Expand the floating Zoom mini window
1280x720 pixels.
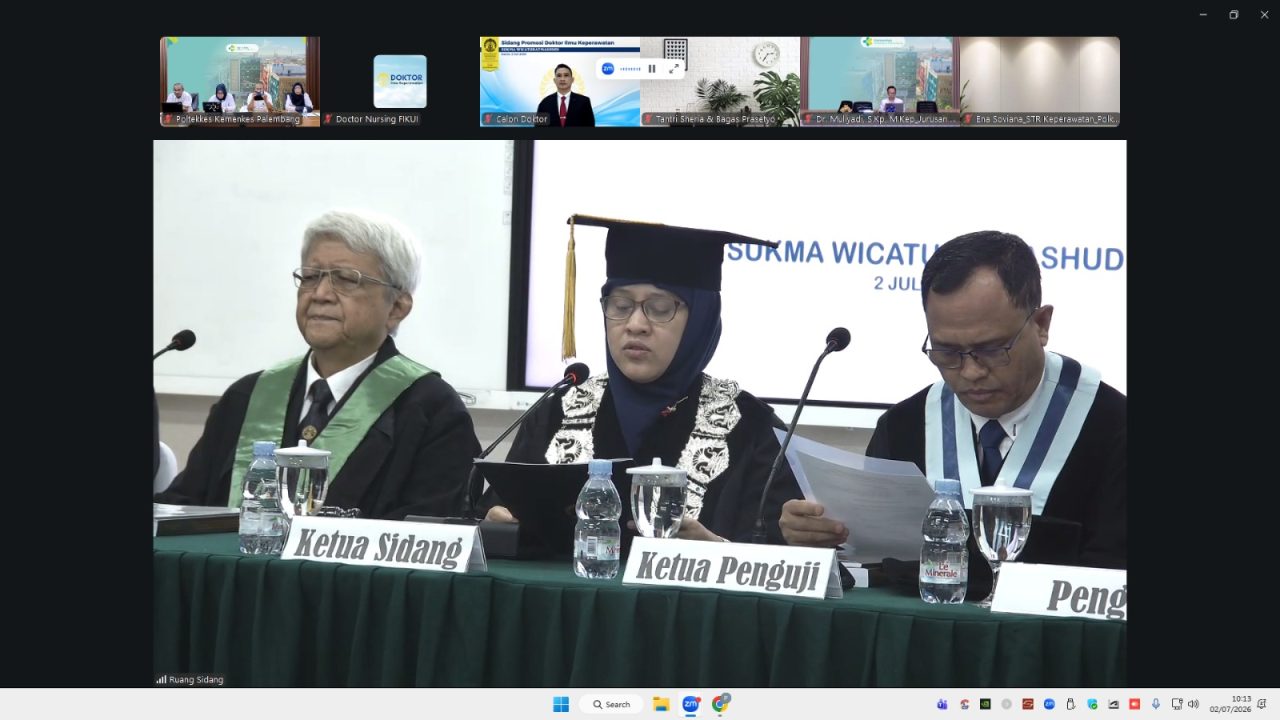pyautogui.click(x=674, y=68)
